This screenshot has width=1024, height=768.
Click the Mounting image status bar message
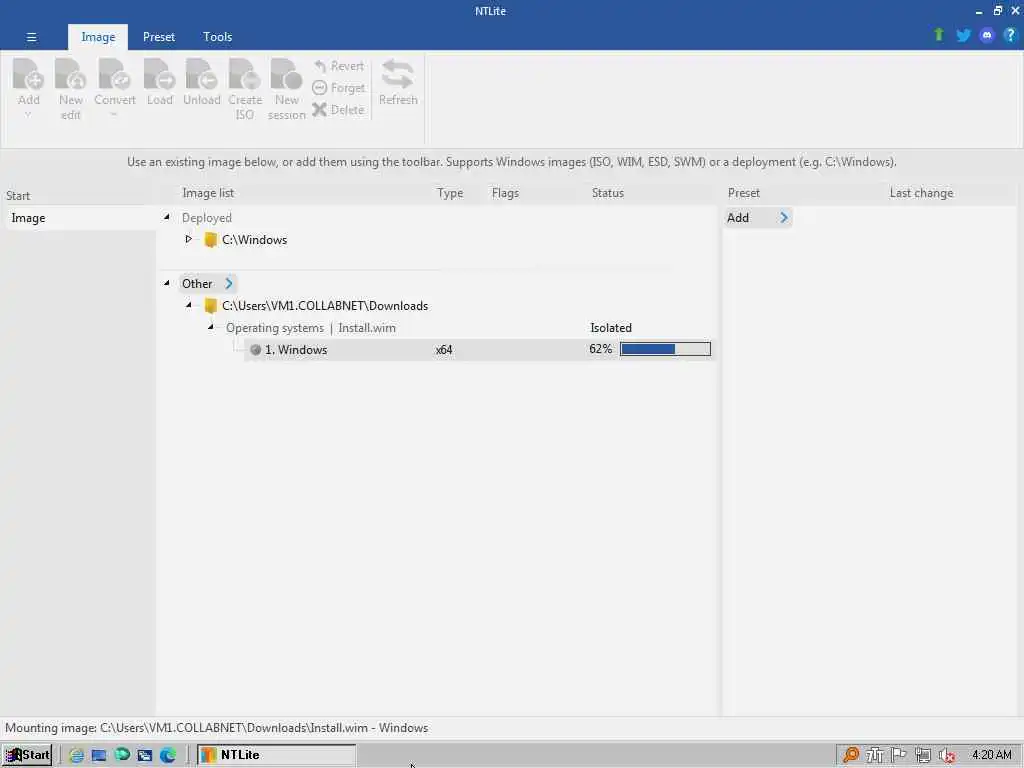pos(216,728)
